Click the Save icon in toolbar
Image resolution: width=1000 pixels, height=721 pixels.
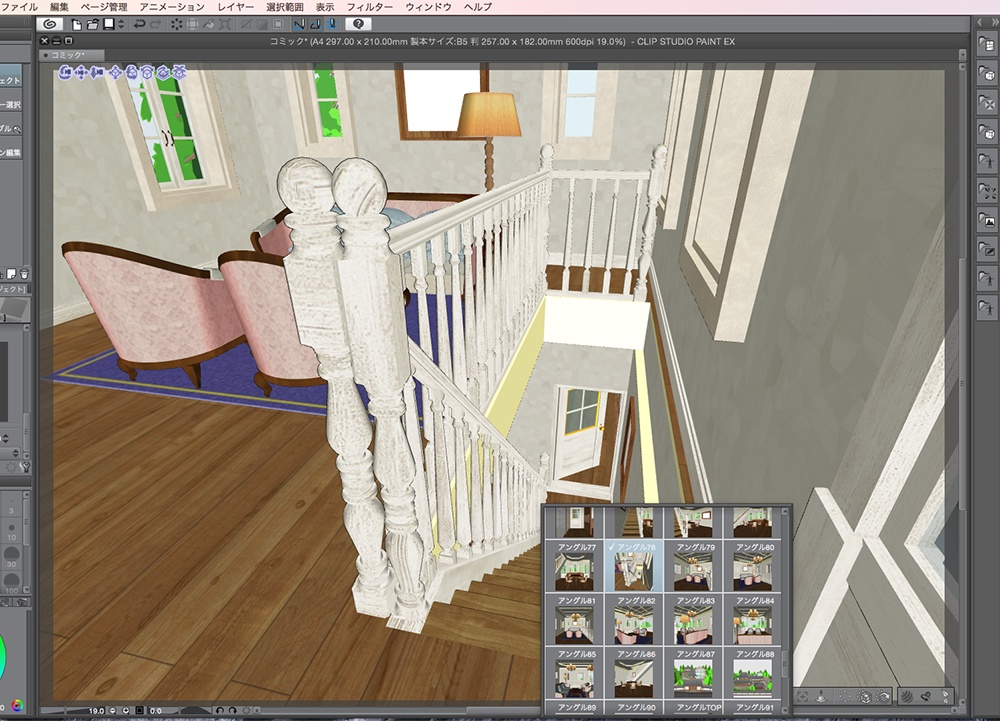point(109,24)
